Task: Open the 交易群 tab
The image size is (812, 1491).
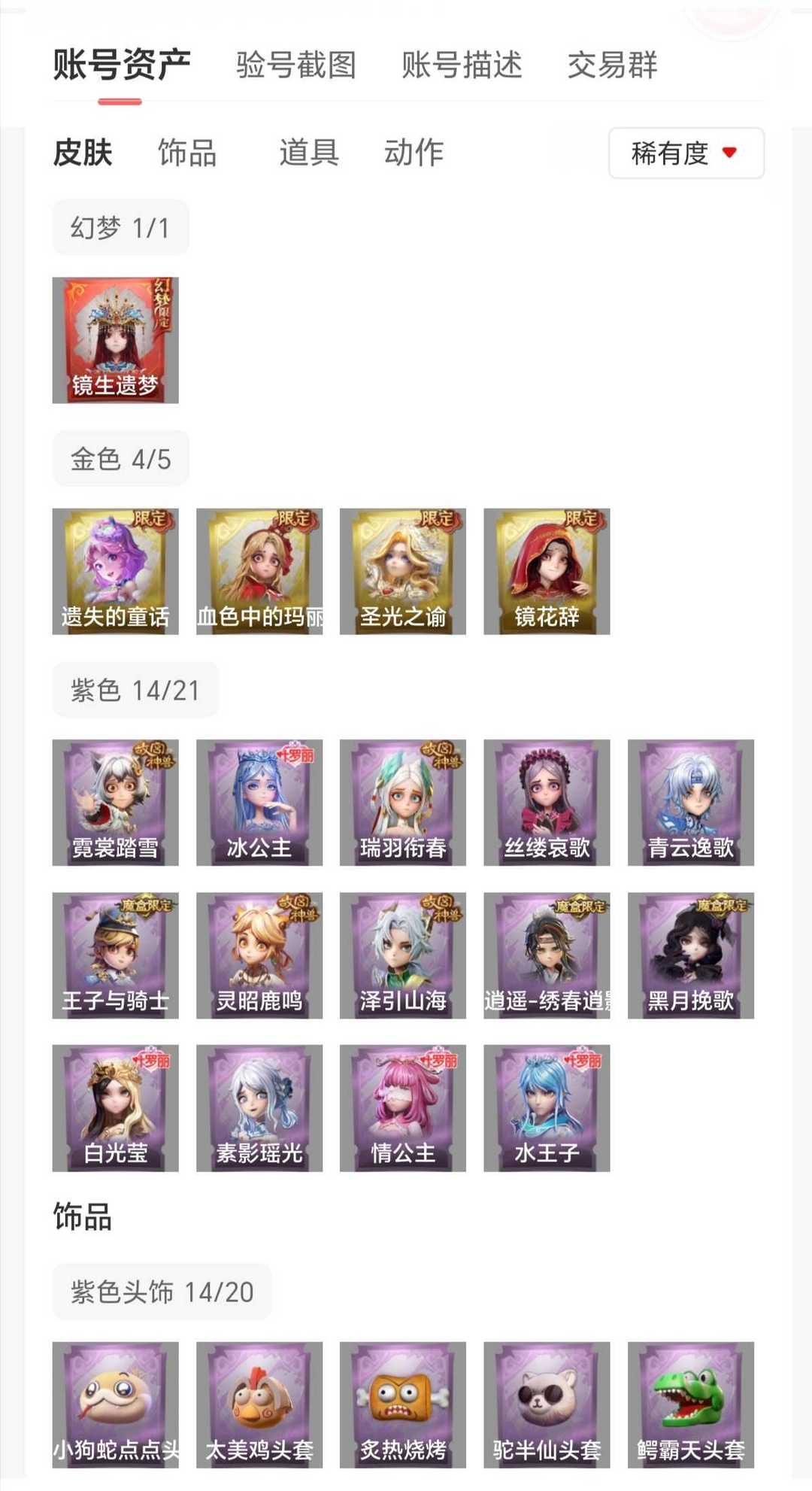Action: [x=613, y=65]
